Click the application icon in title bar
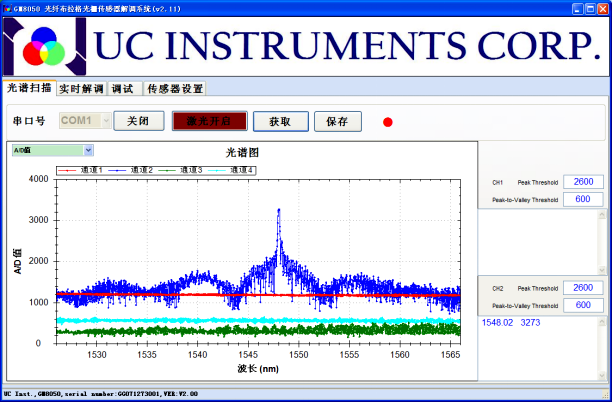612x402 pixels. (x=7, y=9)
